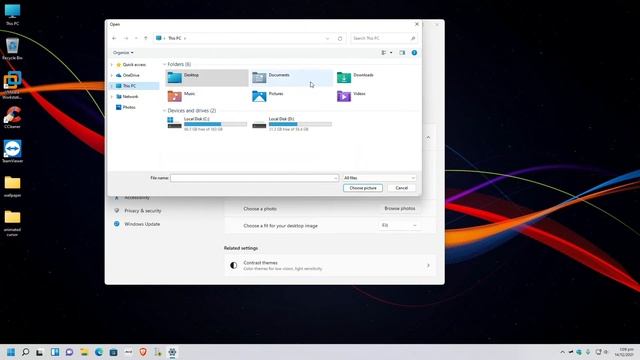Image resolution: width=640 pixels, height=360 pixels.
Task: Click the Choose picture button
Action: (363, 188)
